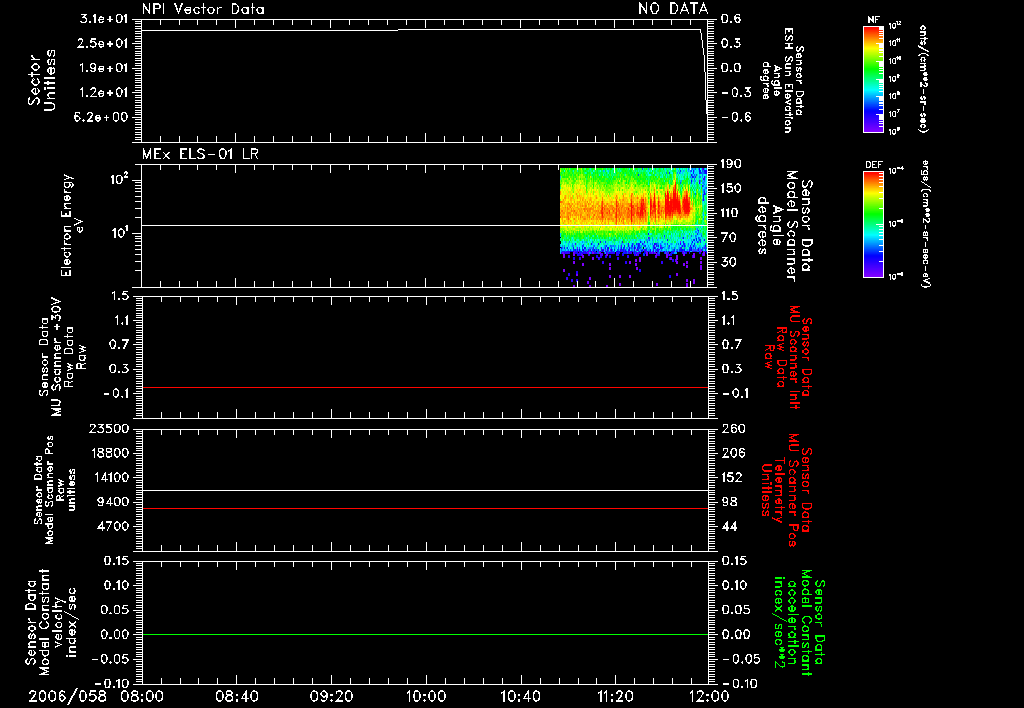Click the 6.2e+00 sector tick value

pos(103,117)
